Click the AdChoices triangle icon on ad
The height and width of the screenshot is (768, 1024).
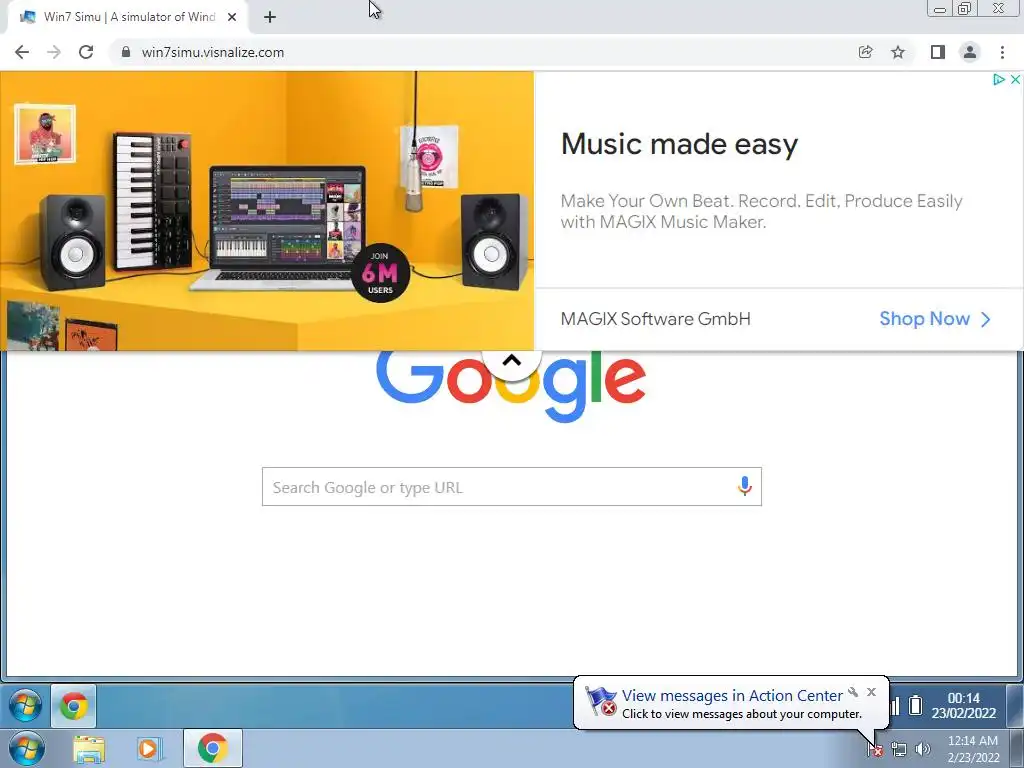click(999, 79)
